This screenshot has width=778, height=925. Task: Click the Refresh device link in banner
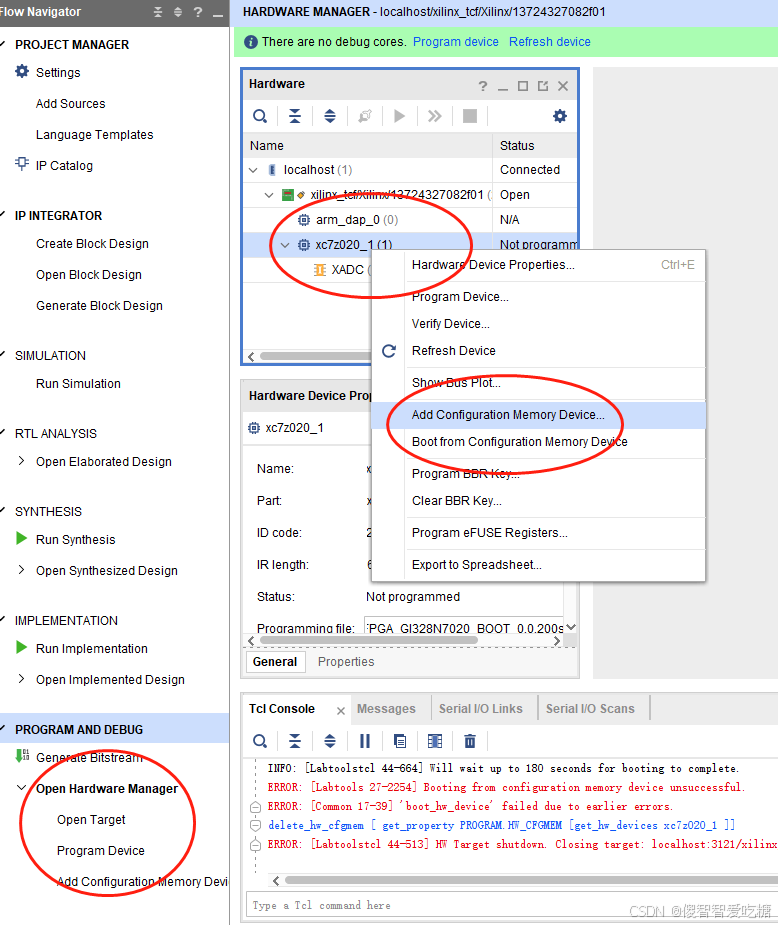coord(550,42)
